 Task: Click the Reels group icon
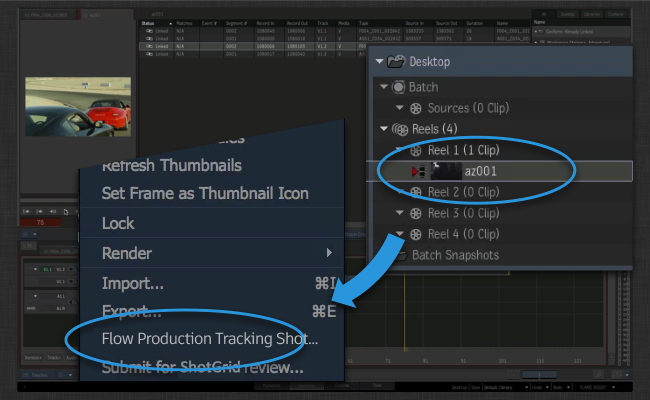pos(400,129)
